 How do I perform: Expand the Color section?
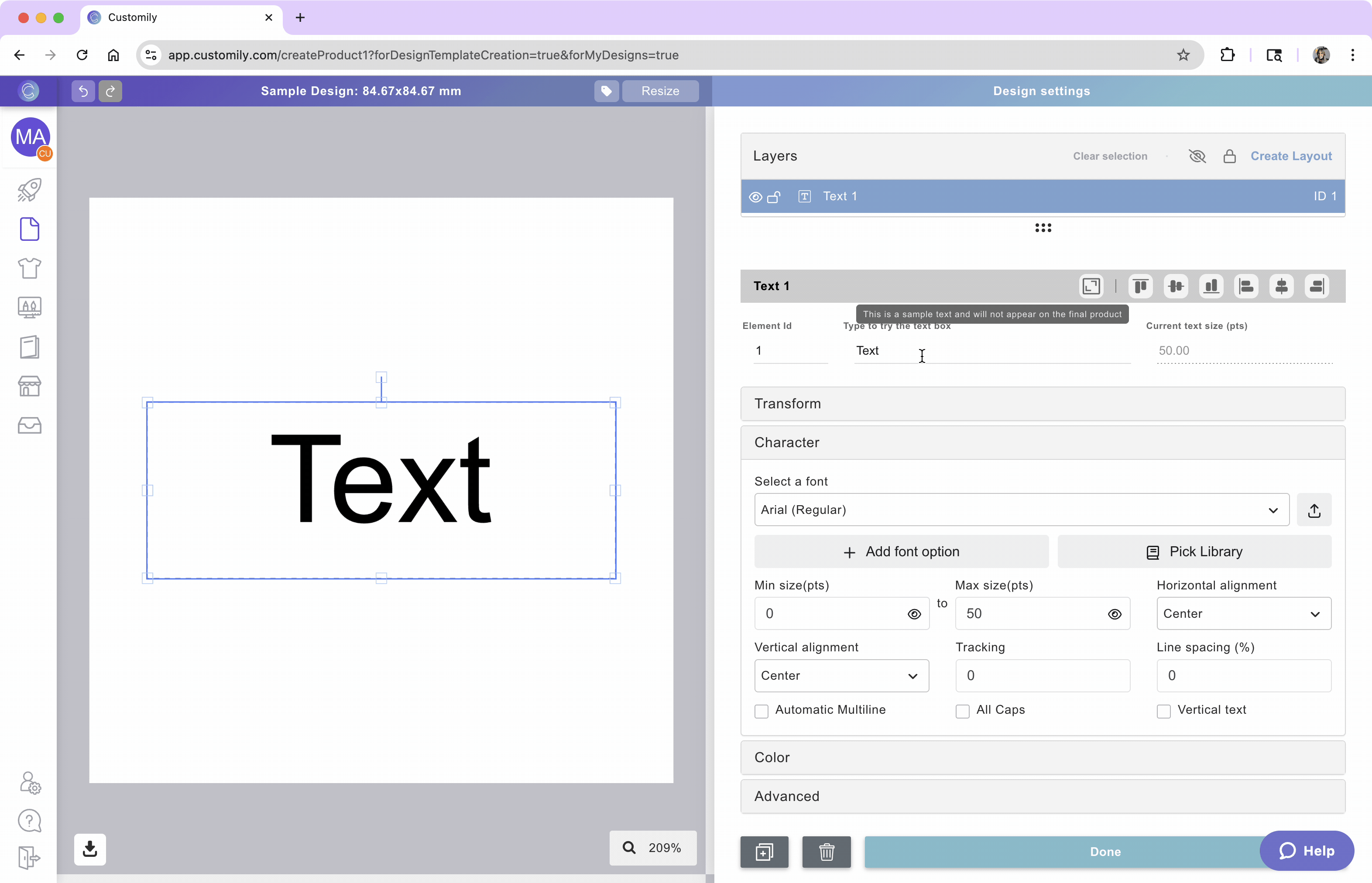[1042, 757]
